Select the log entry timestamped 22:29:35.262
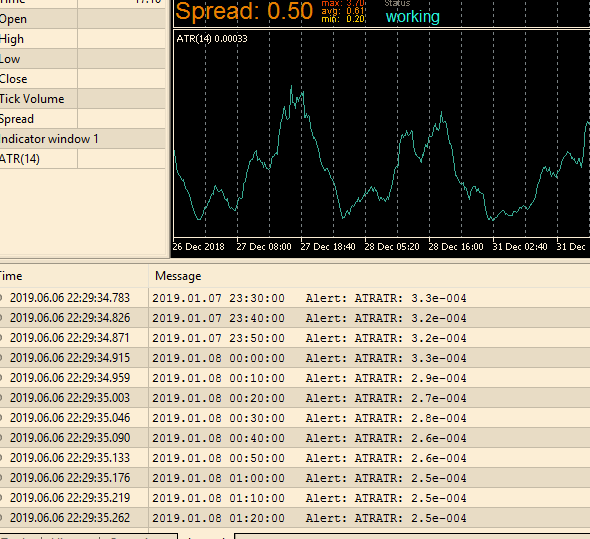Image resolution: width=590 pixels, height=539 pixels. point(295,518)
